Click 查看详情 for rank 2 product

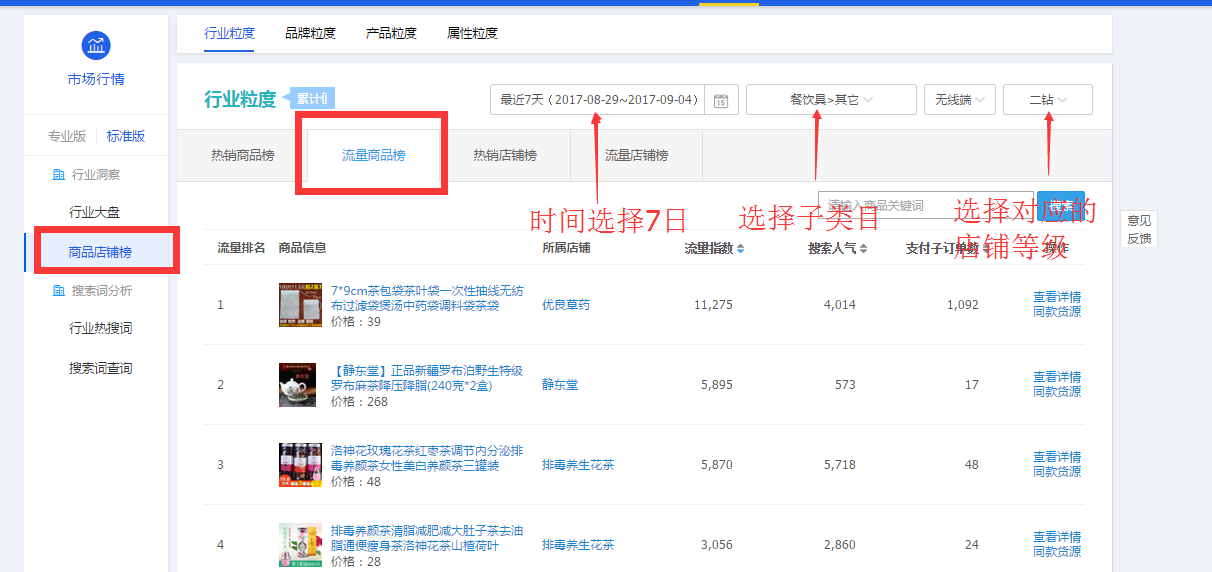1057,377
